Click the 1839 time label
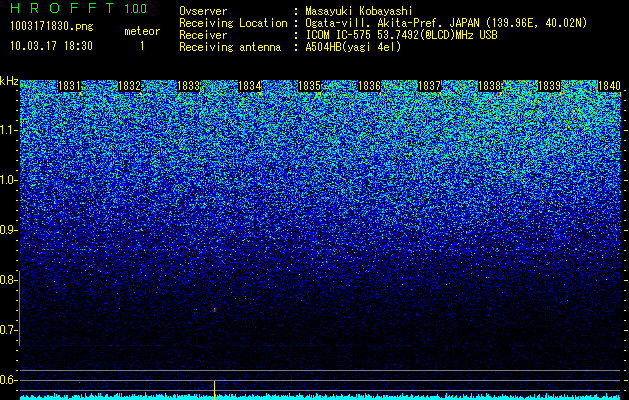 tap(549, 86)
